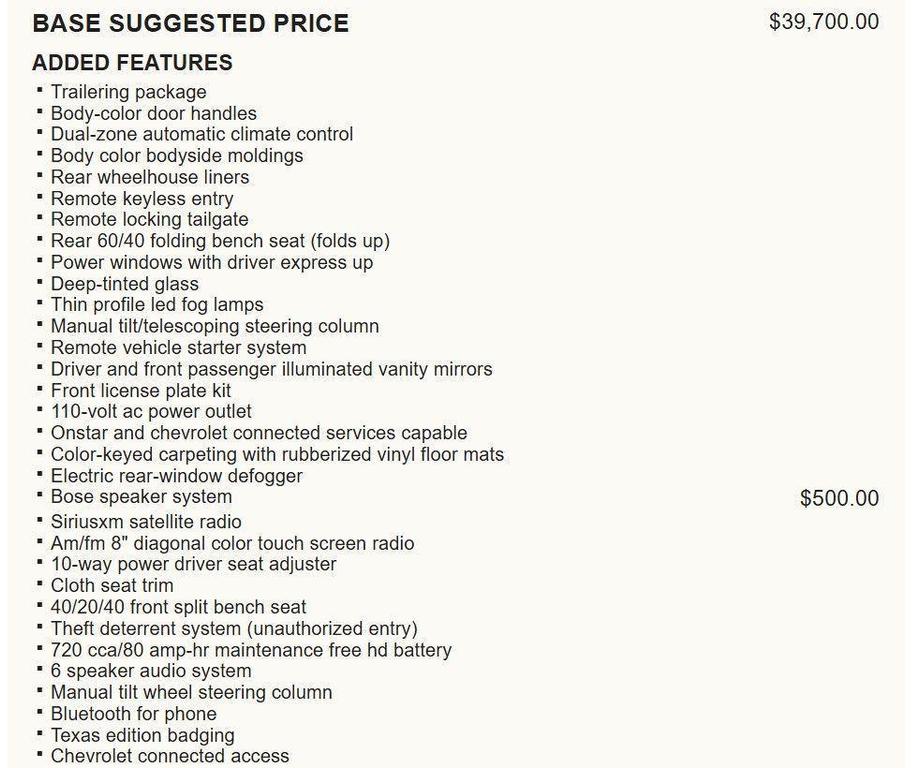This screenshot has height=768, width=919.
Task: Select the 110-volt ac power outlet line
Action: (151, 412)
